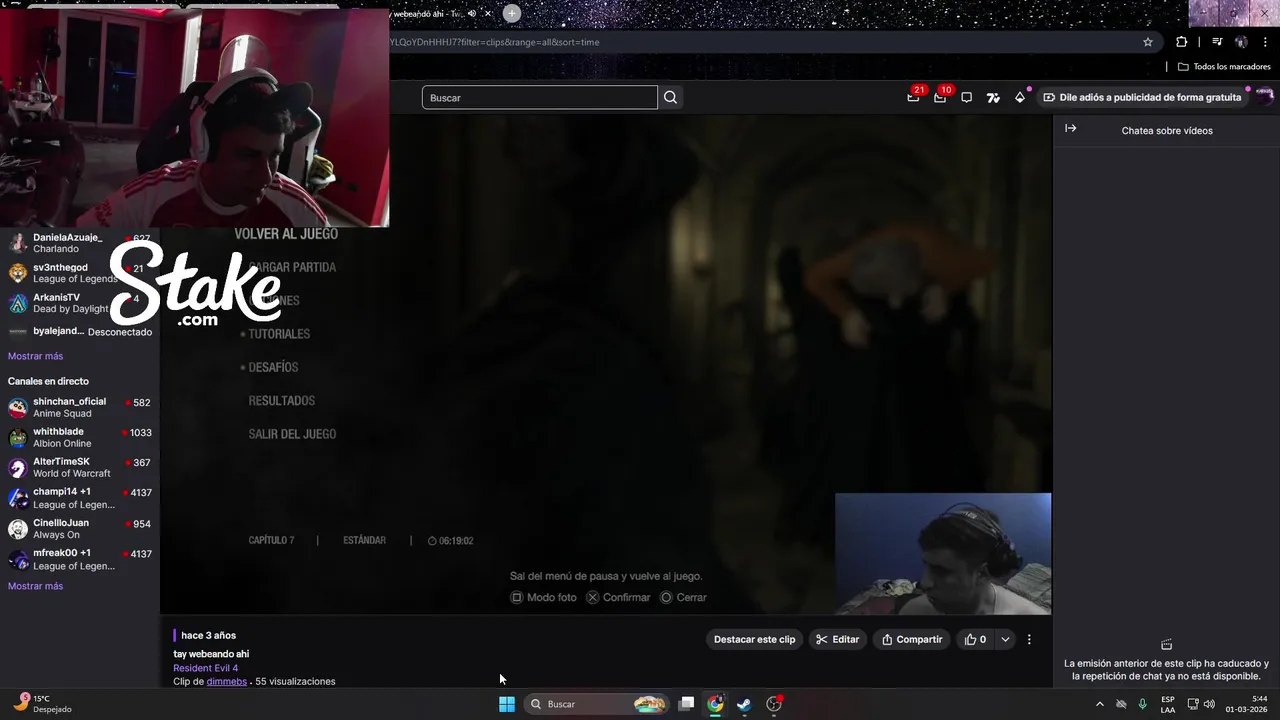Screen dimensions: 1280x720
Task: Open a new browser tab
Action: click(511, 13)
